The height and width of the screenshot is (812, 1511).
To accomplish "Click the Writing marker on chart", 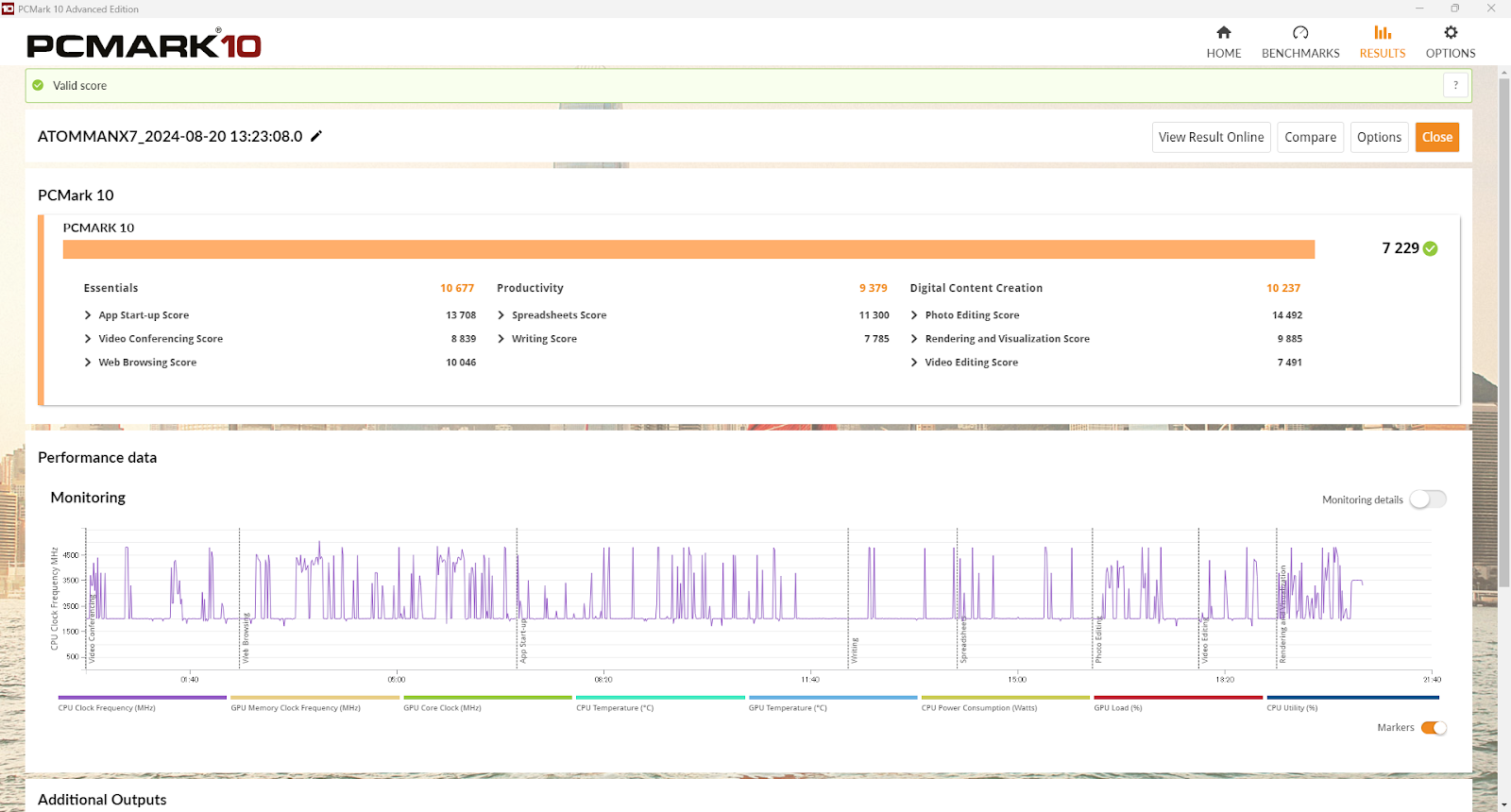I will (x=855, y=651).
